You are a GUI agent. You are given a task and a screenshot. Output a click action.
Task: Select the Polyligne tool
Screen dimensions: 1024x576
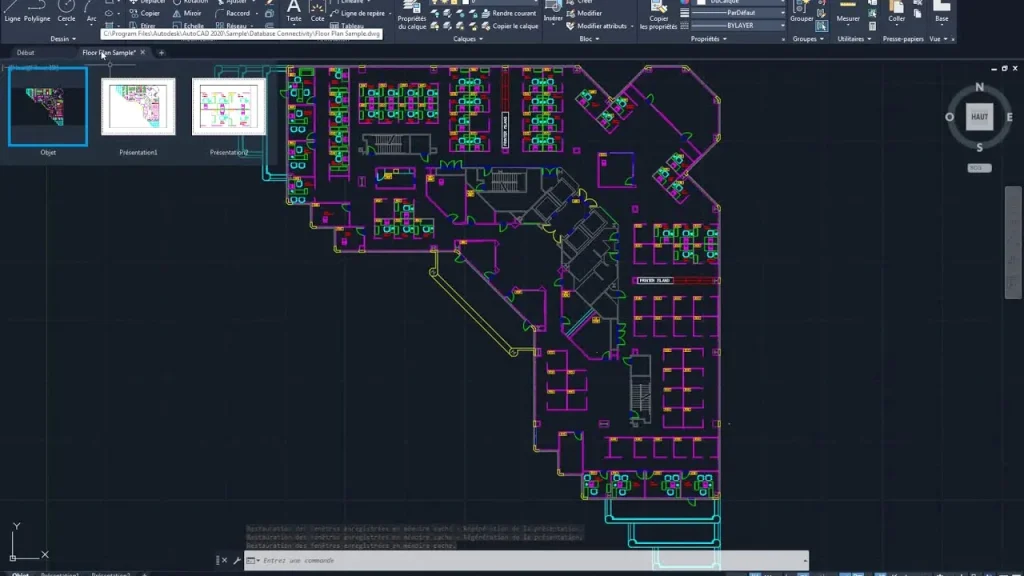37,12
